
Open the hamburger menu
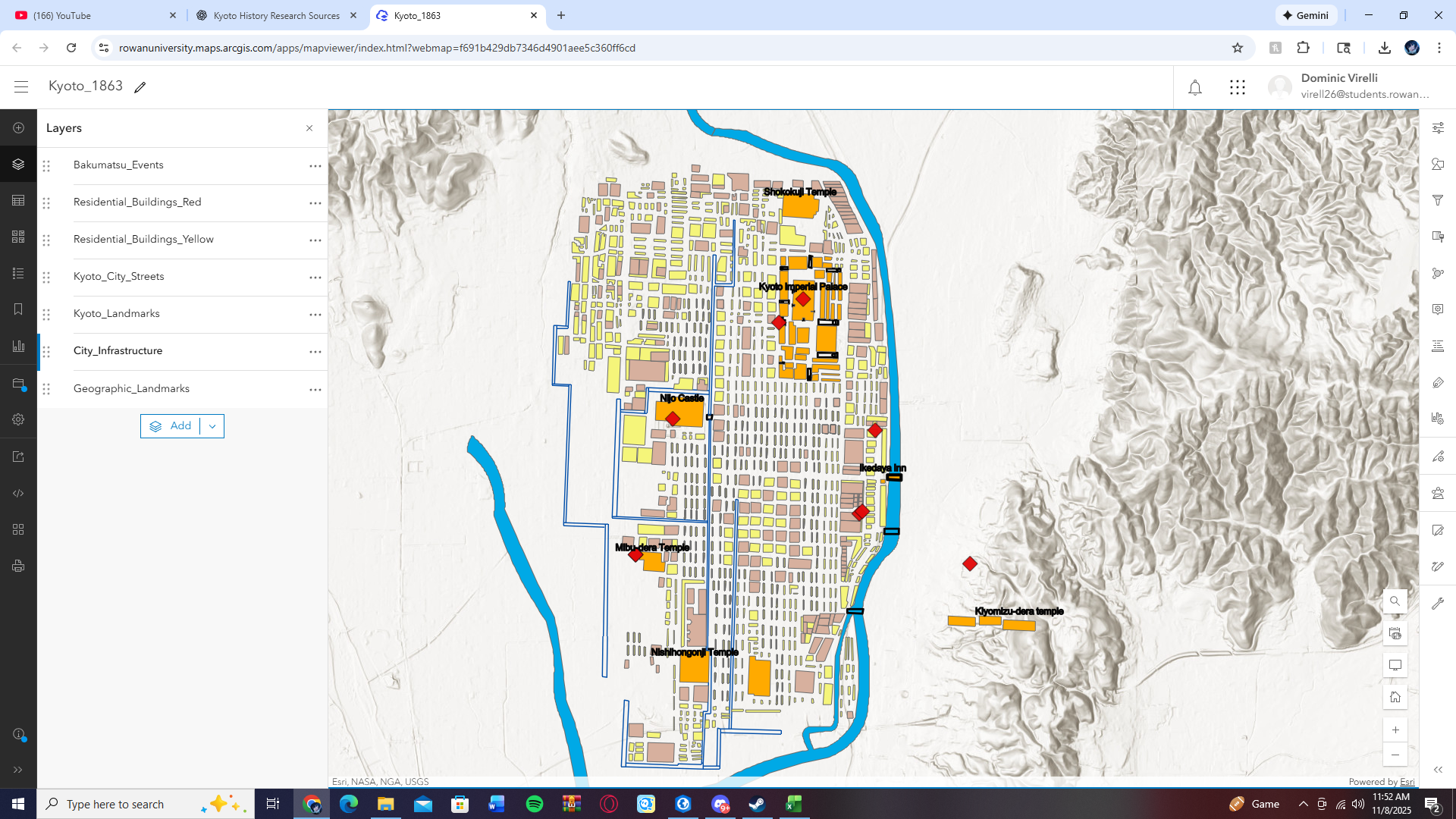(x=21, y=87)
